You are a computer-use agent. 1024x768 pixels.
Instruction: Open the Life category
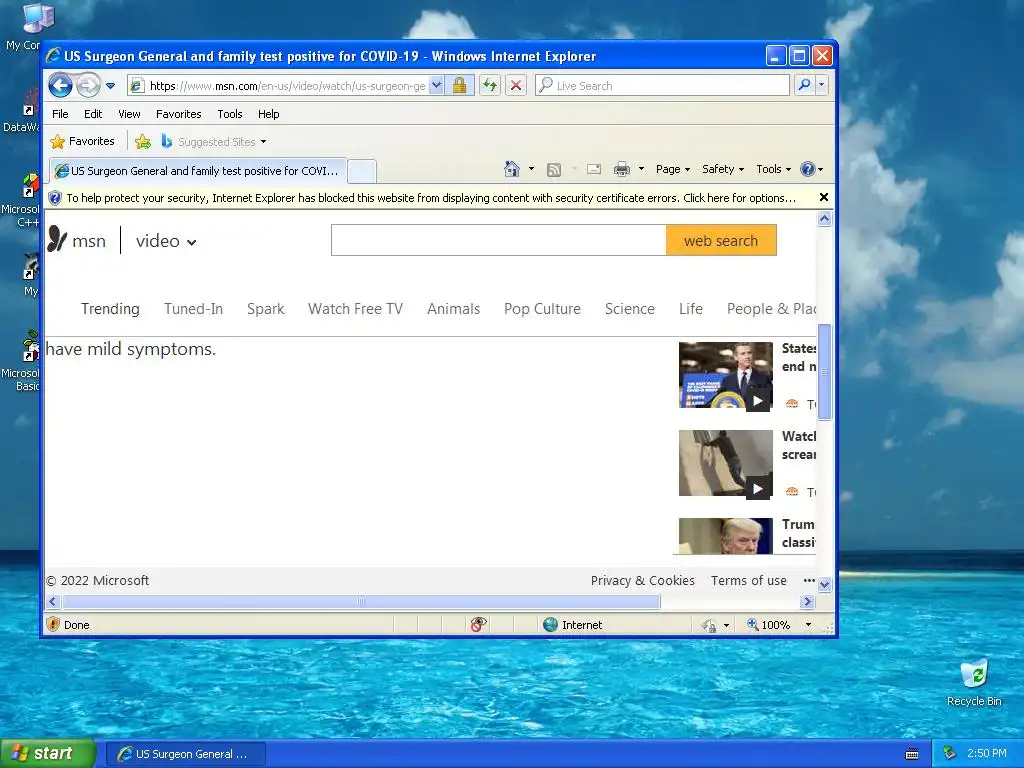pyautogui.click(x=690, y=309)
